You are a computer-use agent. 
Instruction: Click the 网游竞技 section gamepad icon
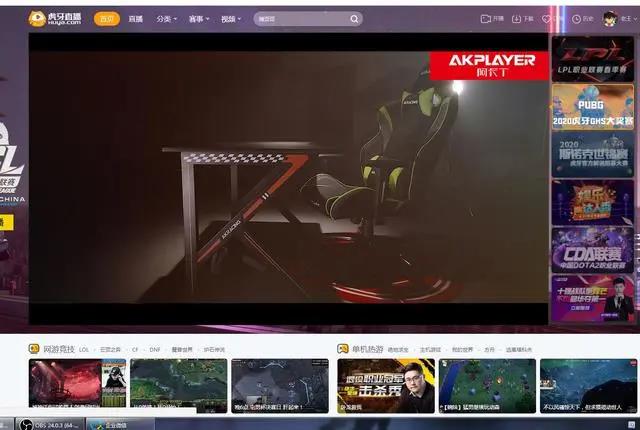(33, 348)
